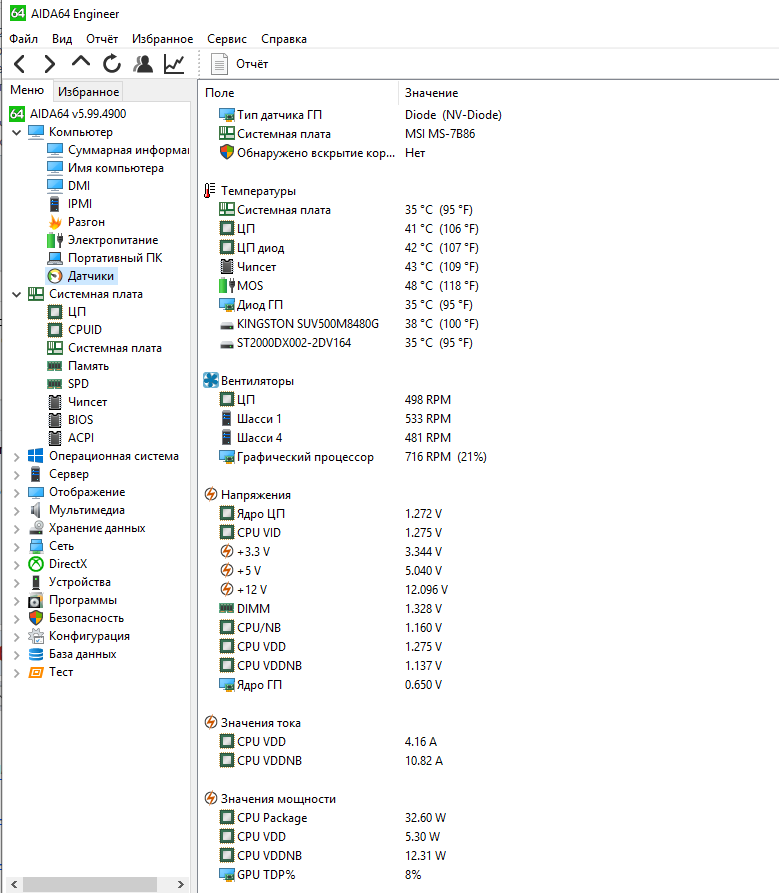The image size is (779, 893).
Task: Select the Графический процессор fan row
Action: click(352, 457)
